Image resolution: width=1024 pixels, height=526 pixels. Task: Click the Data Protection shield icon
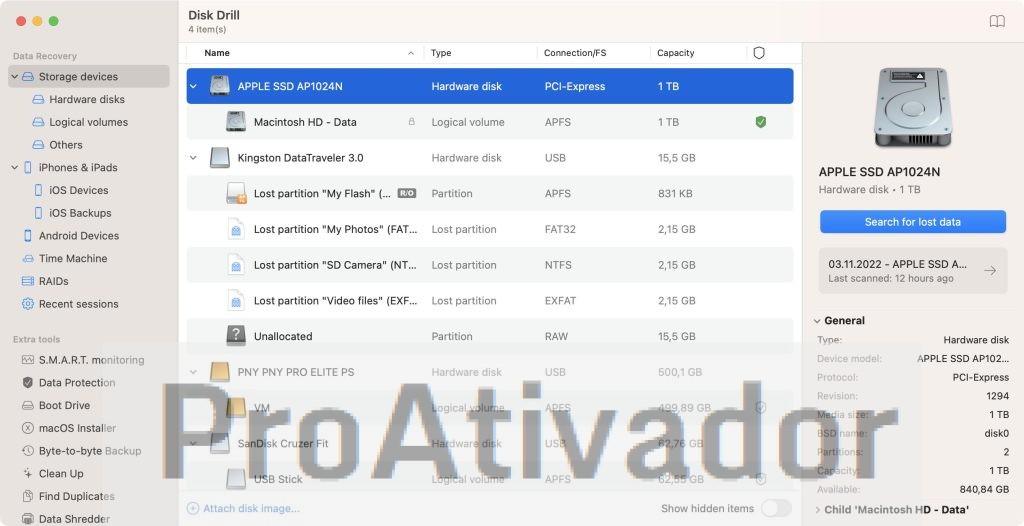pyautogui.click(x=27, y=383)
